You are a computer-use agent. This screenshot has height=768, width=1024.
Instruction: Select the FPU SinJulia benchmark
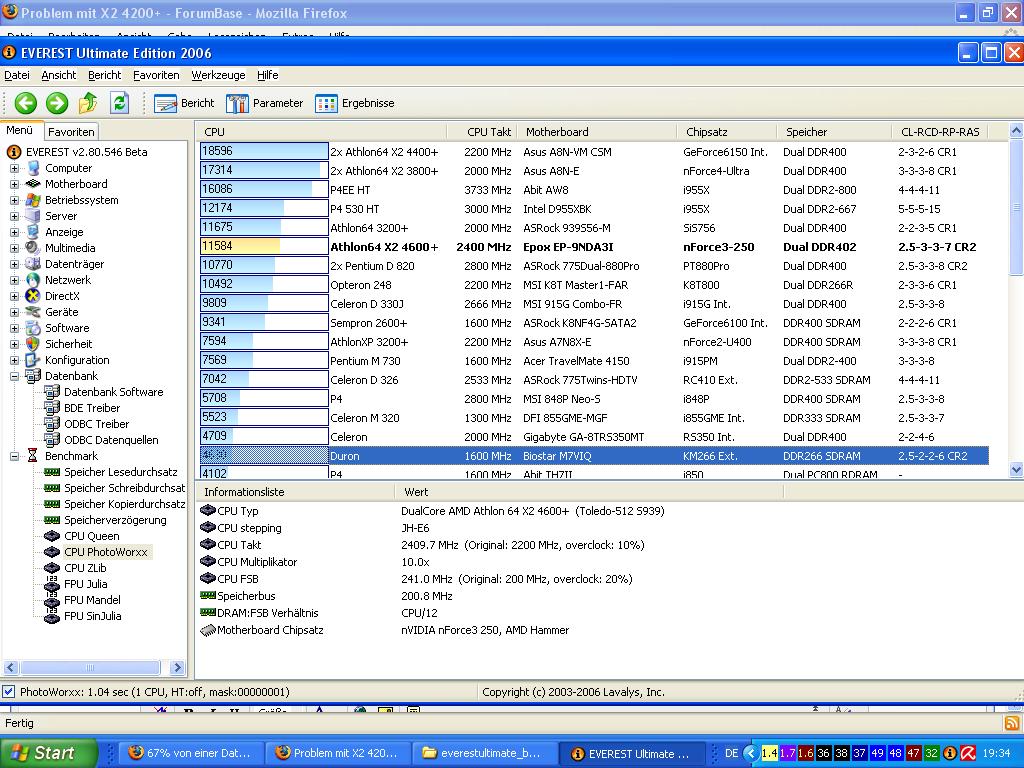click(x=92, y=616)
